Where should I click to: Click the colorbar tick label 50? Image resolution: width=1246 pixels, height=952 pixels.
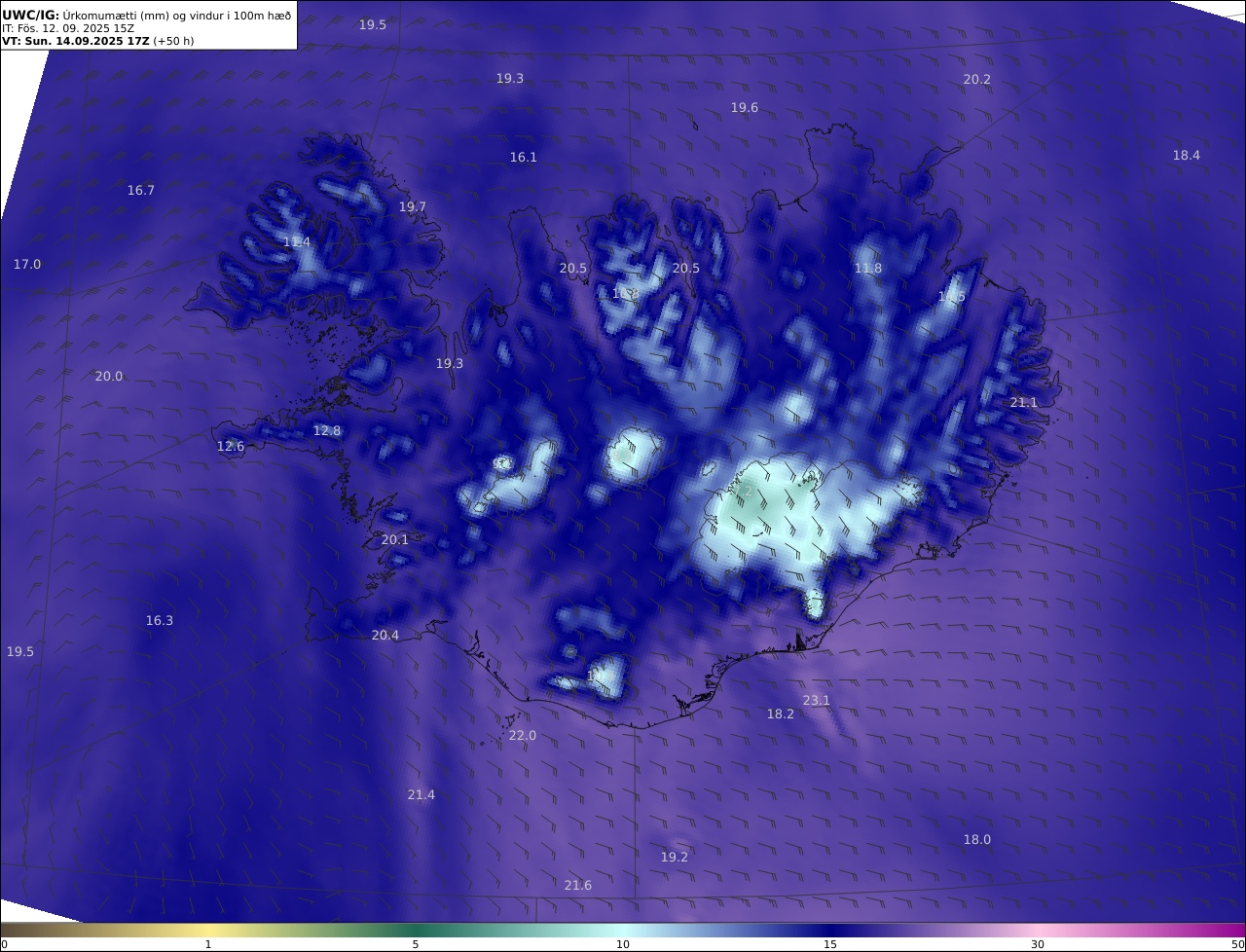[x=1237, y=944]
